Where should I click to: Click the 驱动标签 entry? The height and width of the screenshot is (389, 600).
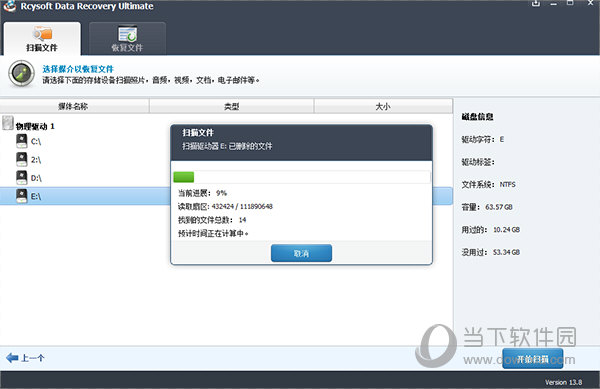478,162
